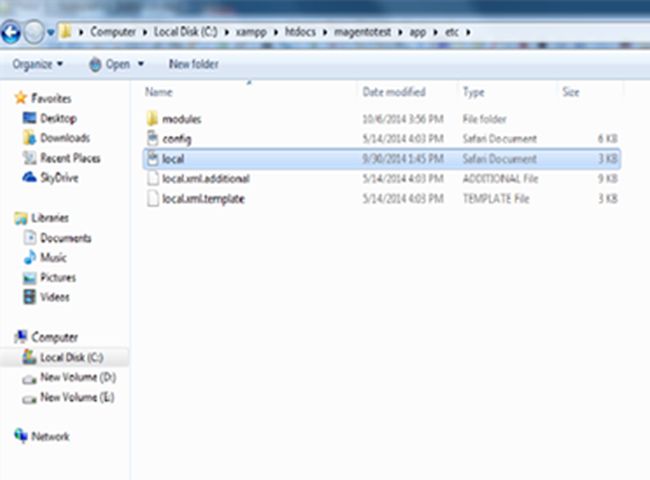The height and width of the screenshot is (480, 650).
Task: Go back with the Back arrow button
Action: [x=11, y=33]
